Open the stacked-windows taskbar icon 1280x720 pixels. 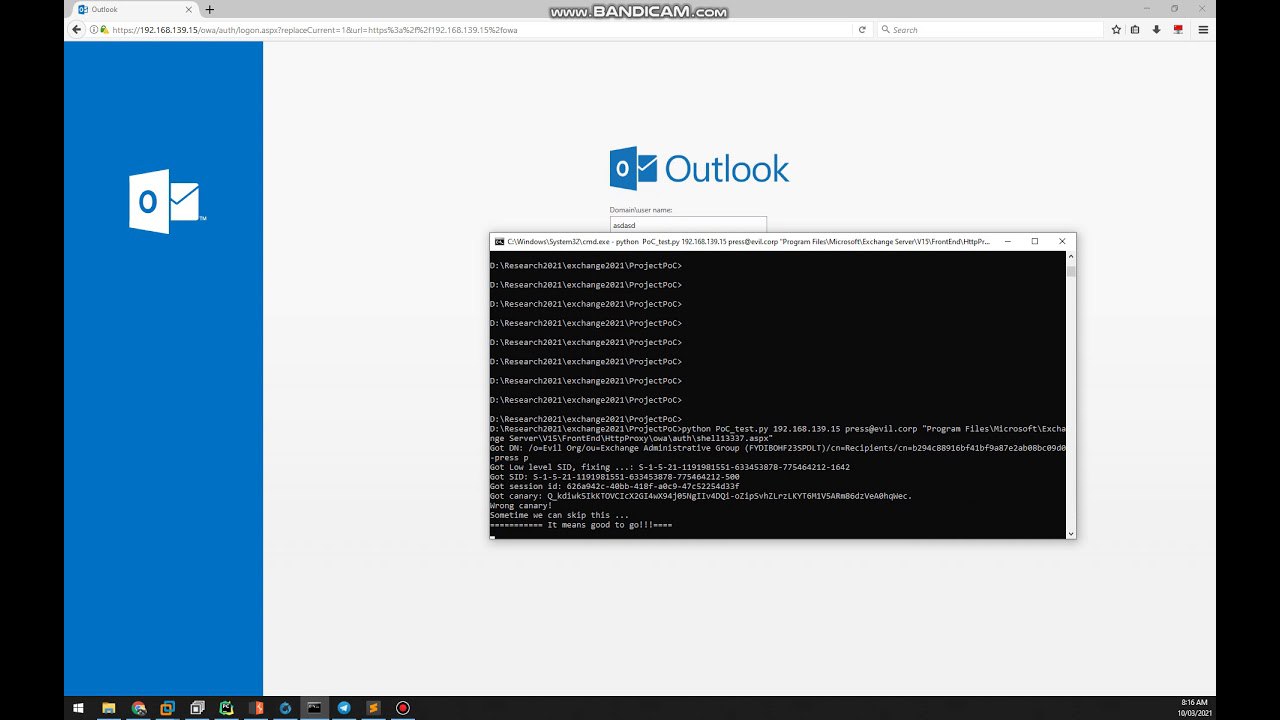[198, 708]
